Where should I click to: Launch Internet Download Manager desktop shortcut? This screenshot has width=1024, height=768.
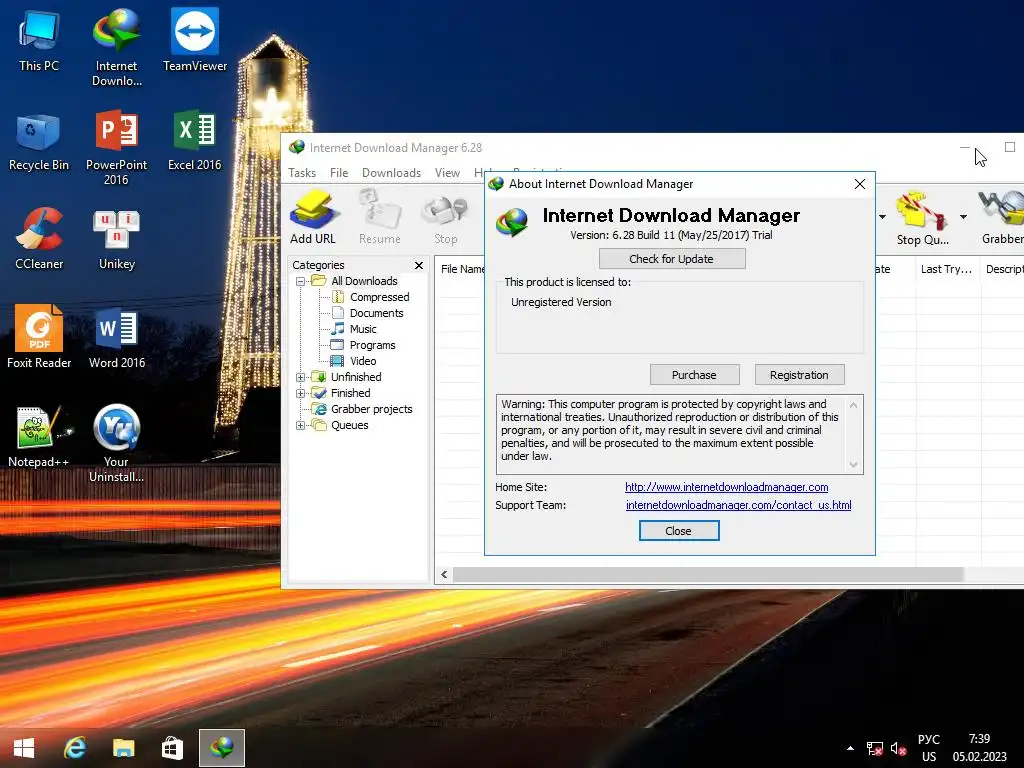pyautogui.click(x=116, y=48)
